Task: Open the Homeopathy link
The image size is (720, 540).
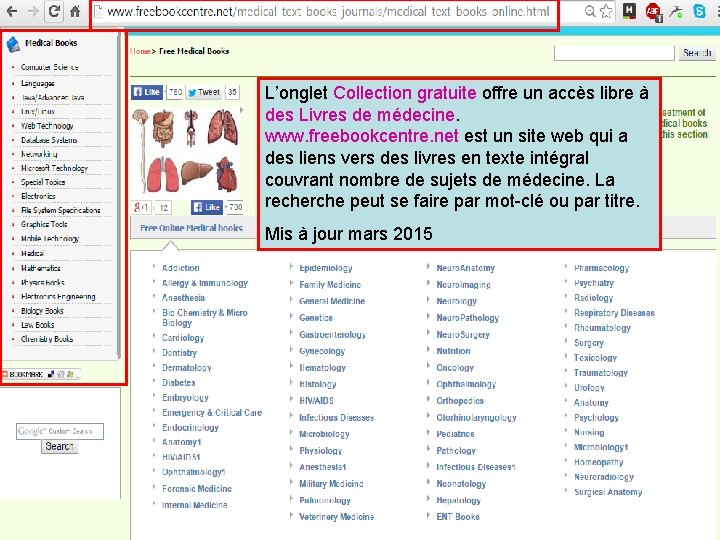Action: pyautogui.click(x=598, y=462)
